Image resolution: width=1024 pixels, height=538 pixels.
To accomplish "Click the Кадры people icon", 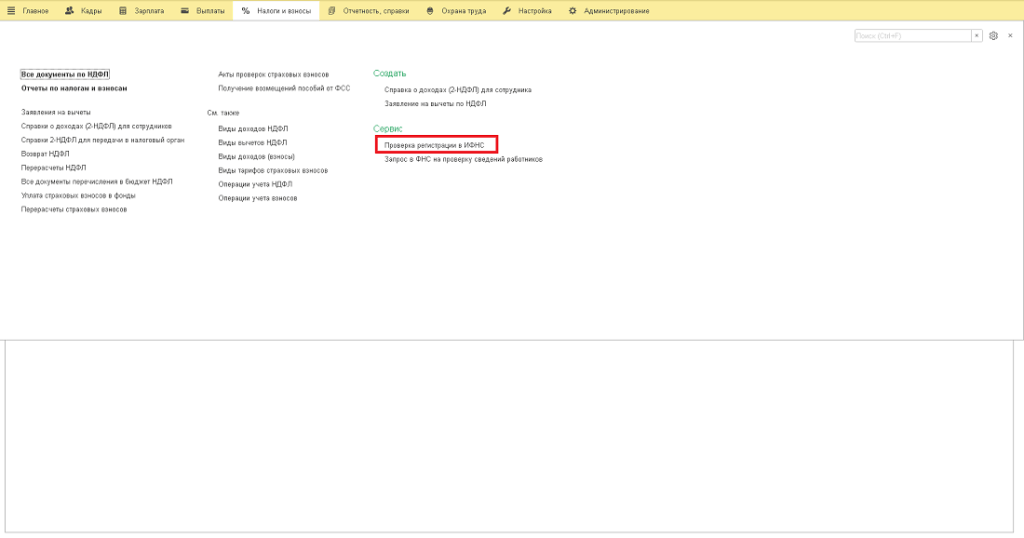I will [x=69, y=11].
